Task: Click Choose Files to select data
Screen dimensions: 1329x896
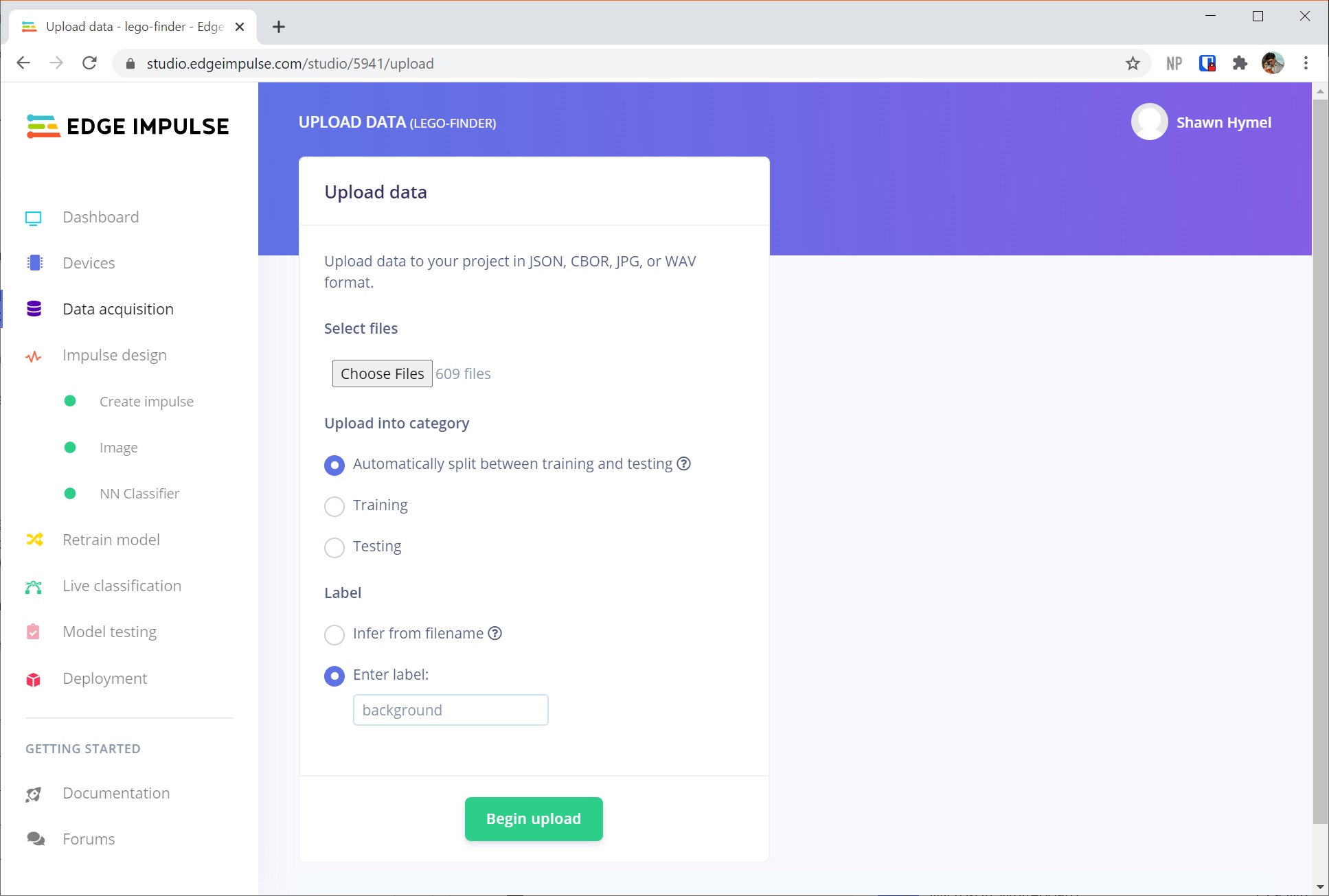Action: coord(382,373)
